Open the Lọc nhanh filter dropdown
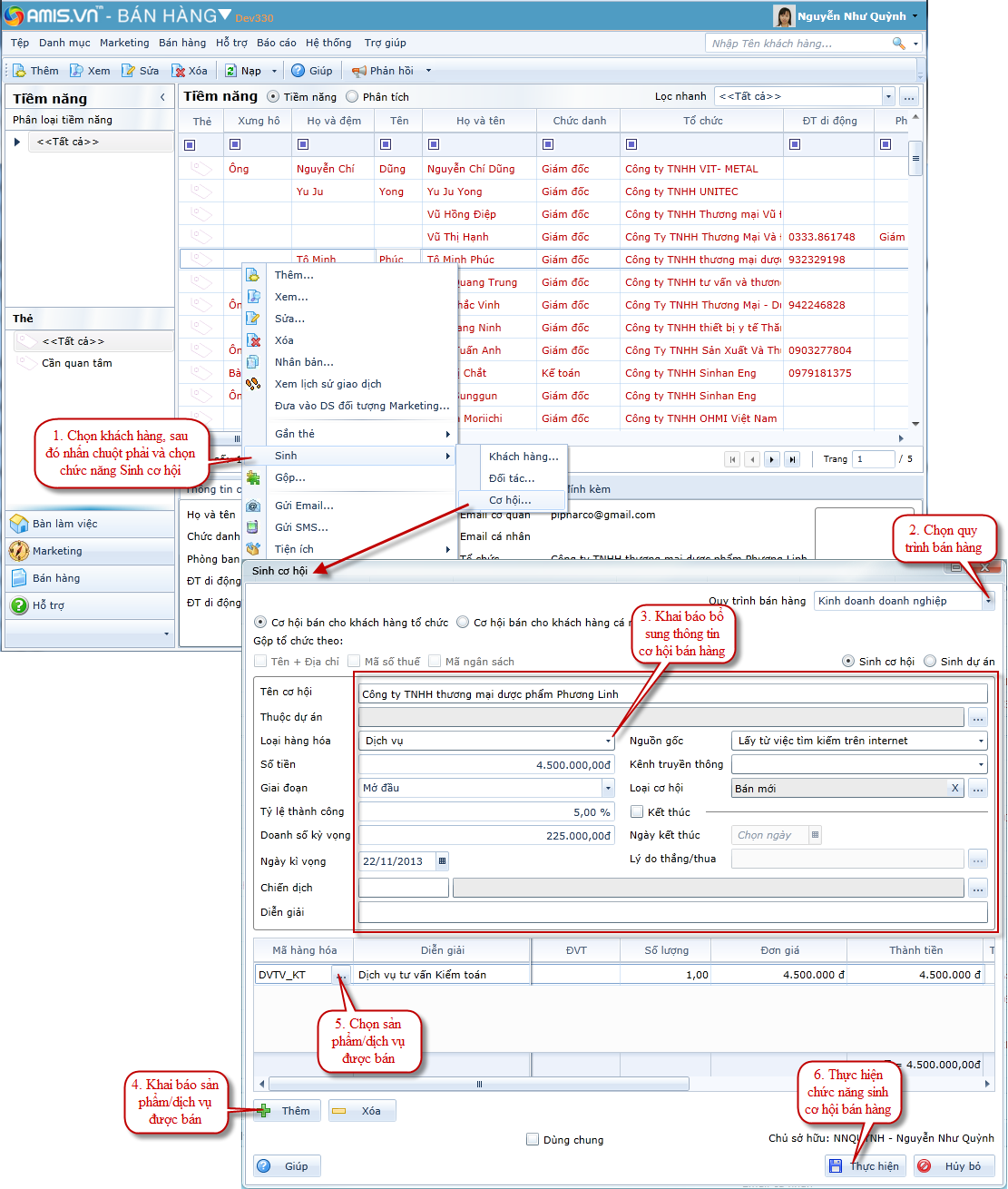 click(x=888, y=96)
